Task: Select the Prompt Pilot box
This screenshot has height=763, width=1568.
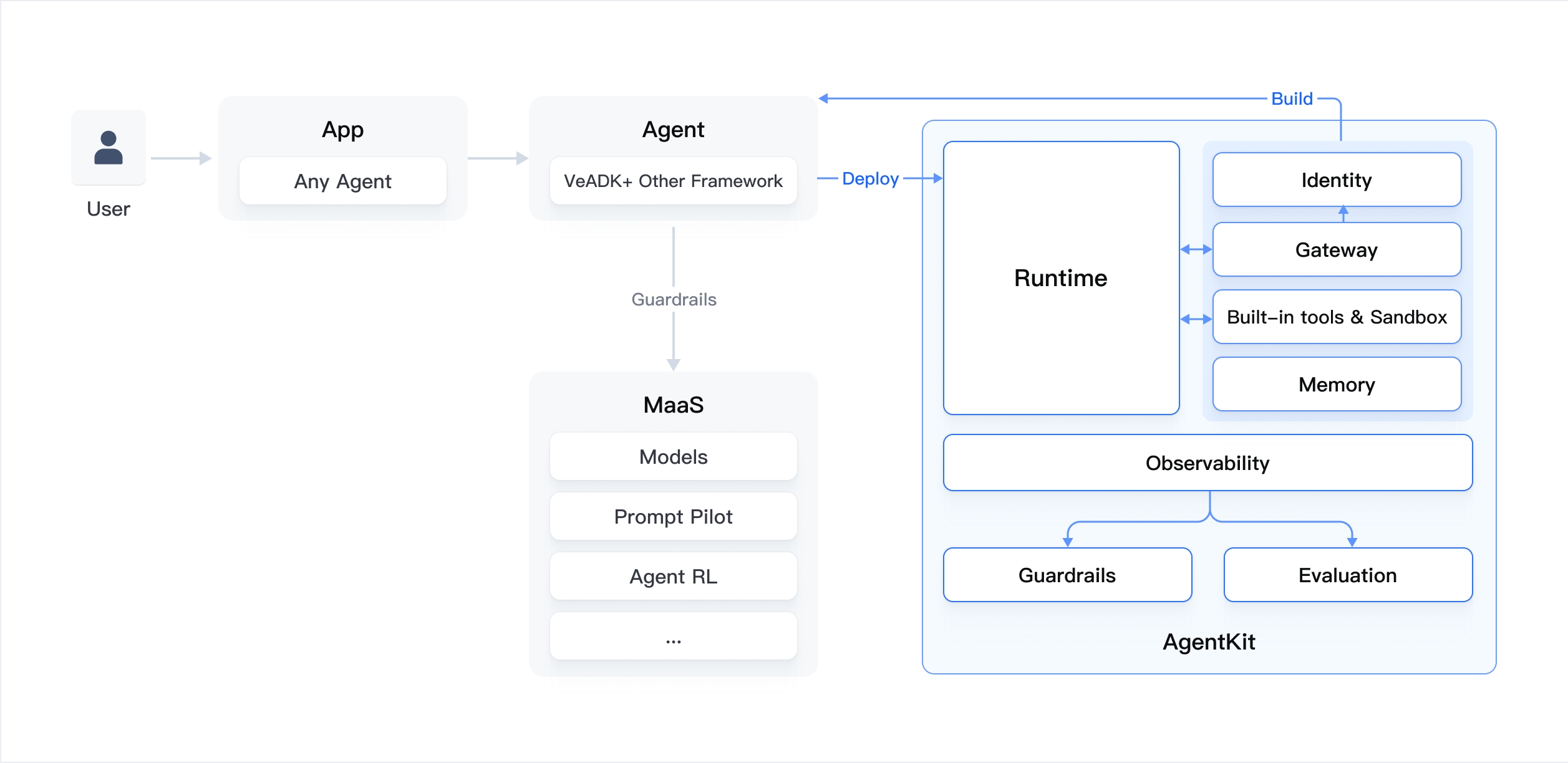Action: coord(673,517)
